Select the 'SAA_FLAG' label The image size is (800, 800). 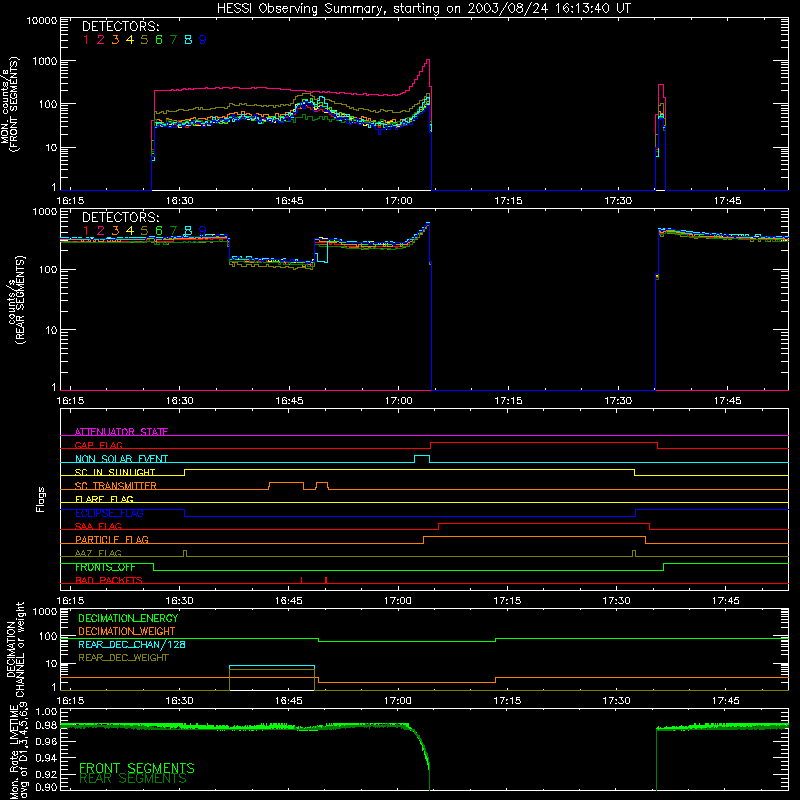(98, 526)
